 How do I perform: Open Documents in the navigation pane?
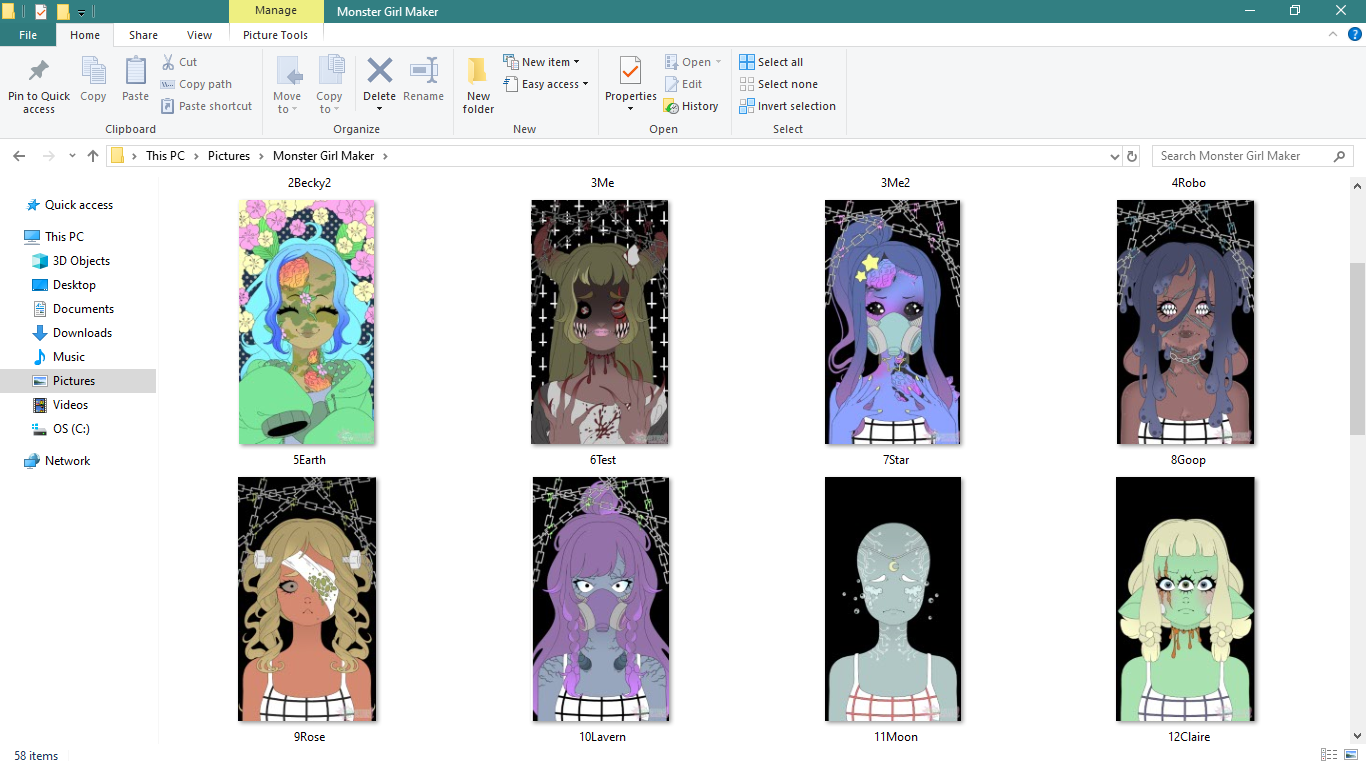coord(83,309)
